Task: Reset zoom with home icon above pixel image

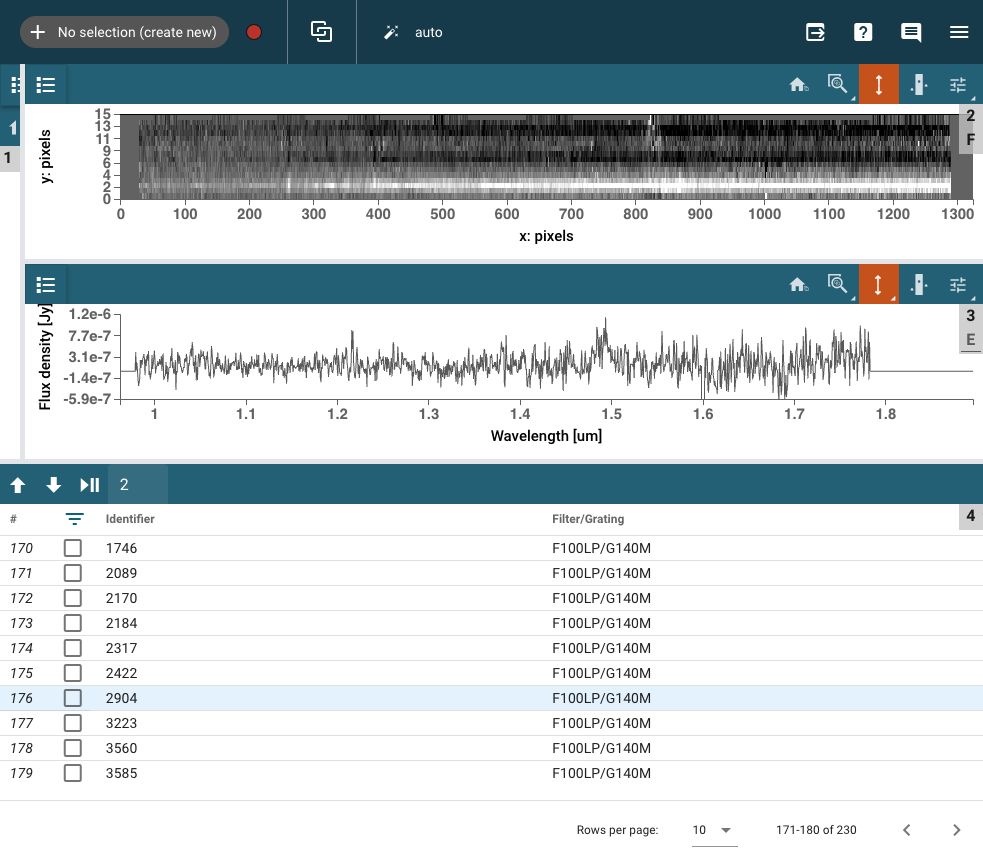Action: (798, 85)
